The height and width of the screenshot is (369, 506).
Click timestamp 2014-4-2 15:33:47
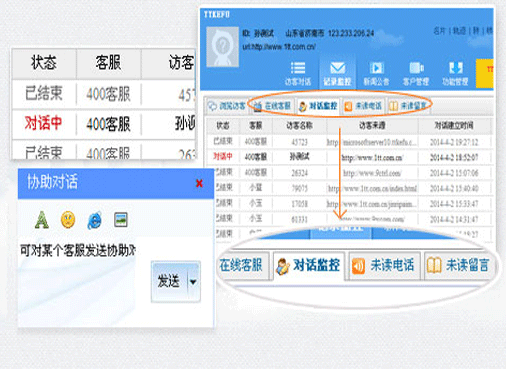454,204
